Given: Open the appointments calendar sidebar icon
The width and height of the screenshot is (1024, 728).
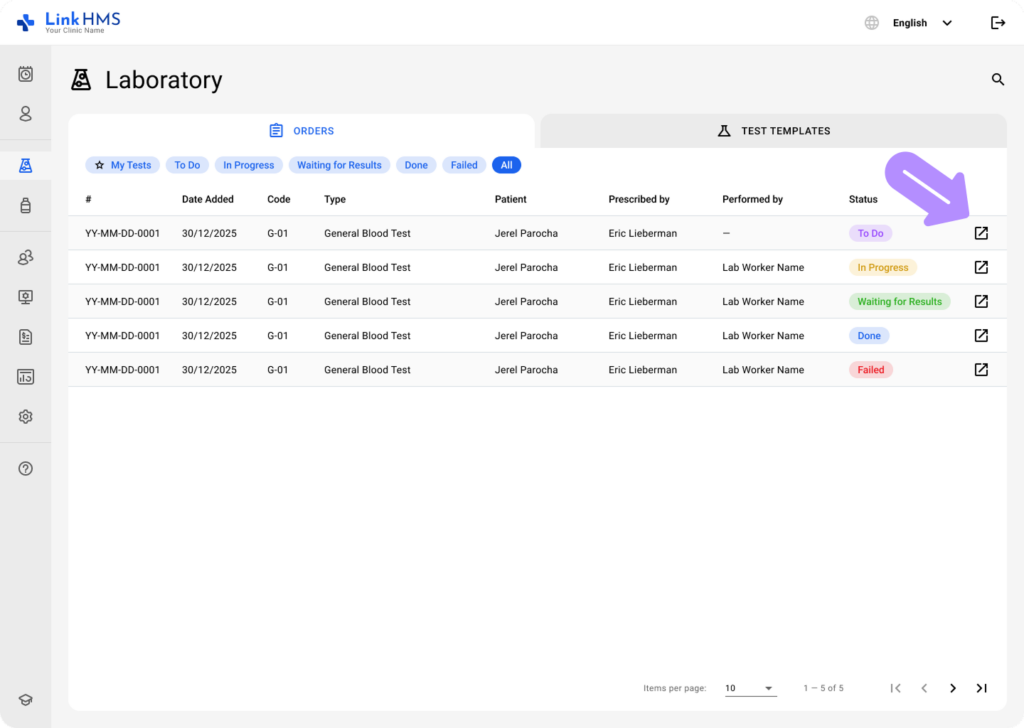Looking at the screenshot, I should 26,74.
